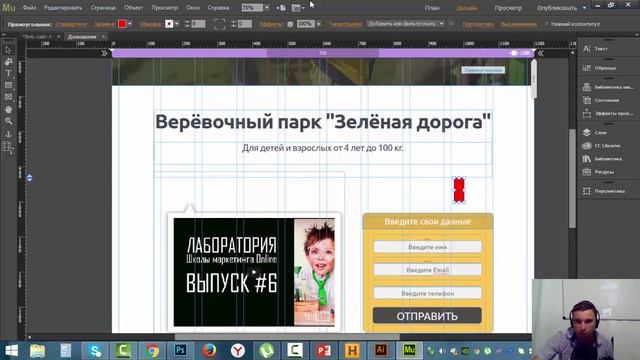Toggle the Нижний колонтитул checkbox

[x=546, y=24]
